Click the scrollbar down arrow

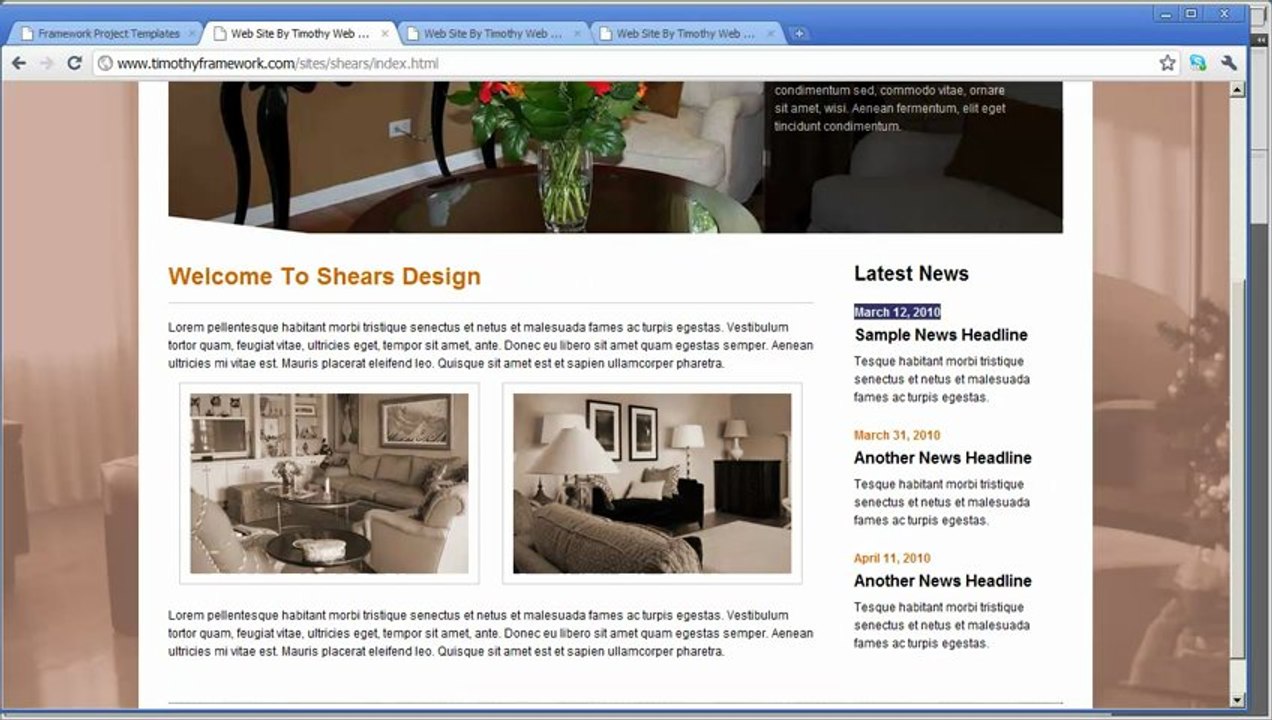(x=1238, y=700)
